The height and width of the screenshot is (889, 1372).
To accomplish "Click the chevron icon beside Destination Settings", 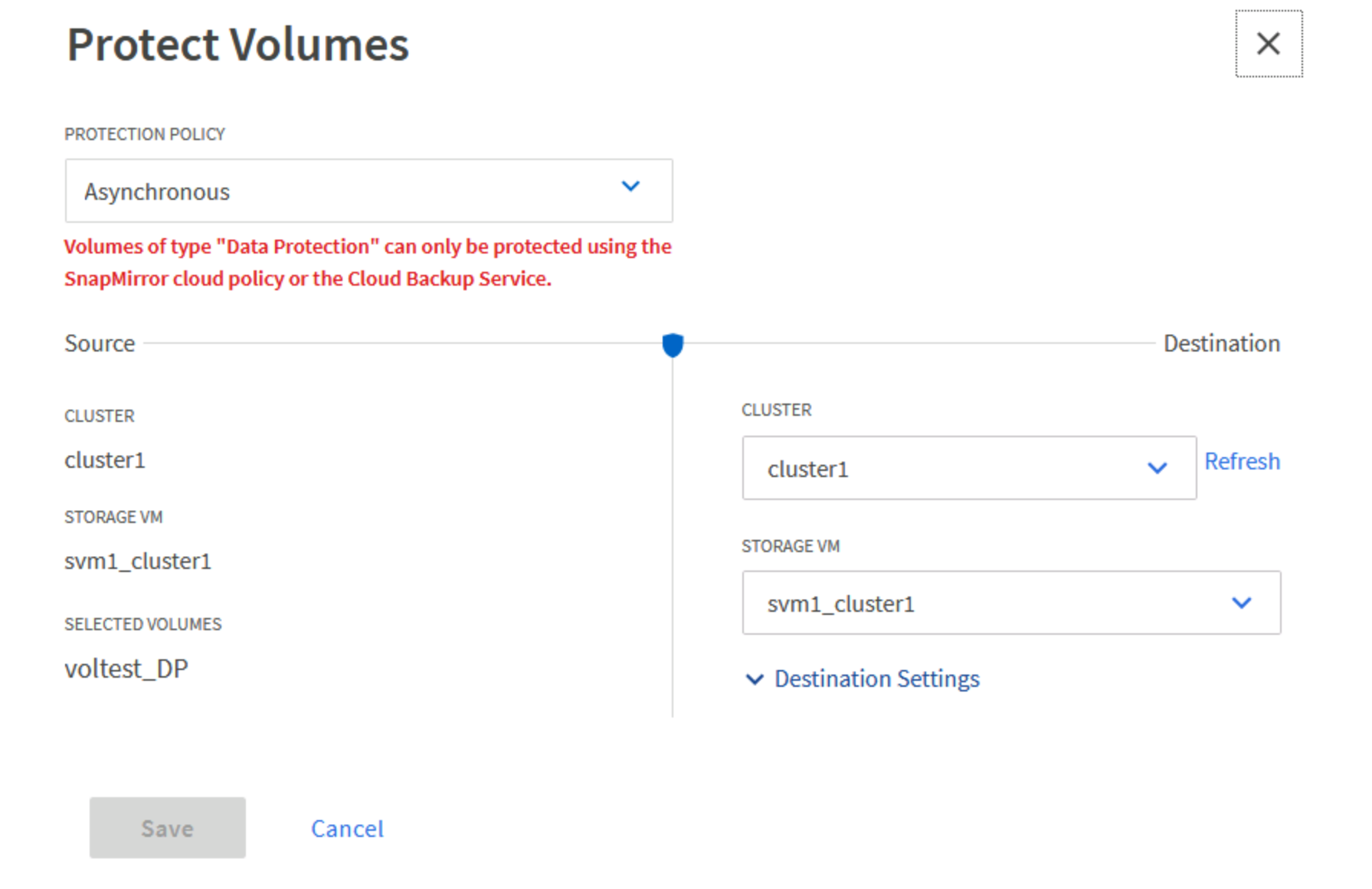I will 755,679.
